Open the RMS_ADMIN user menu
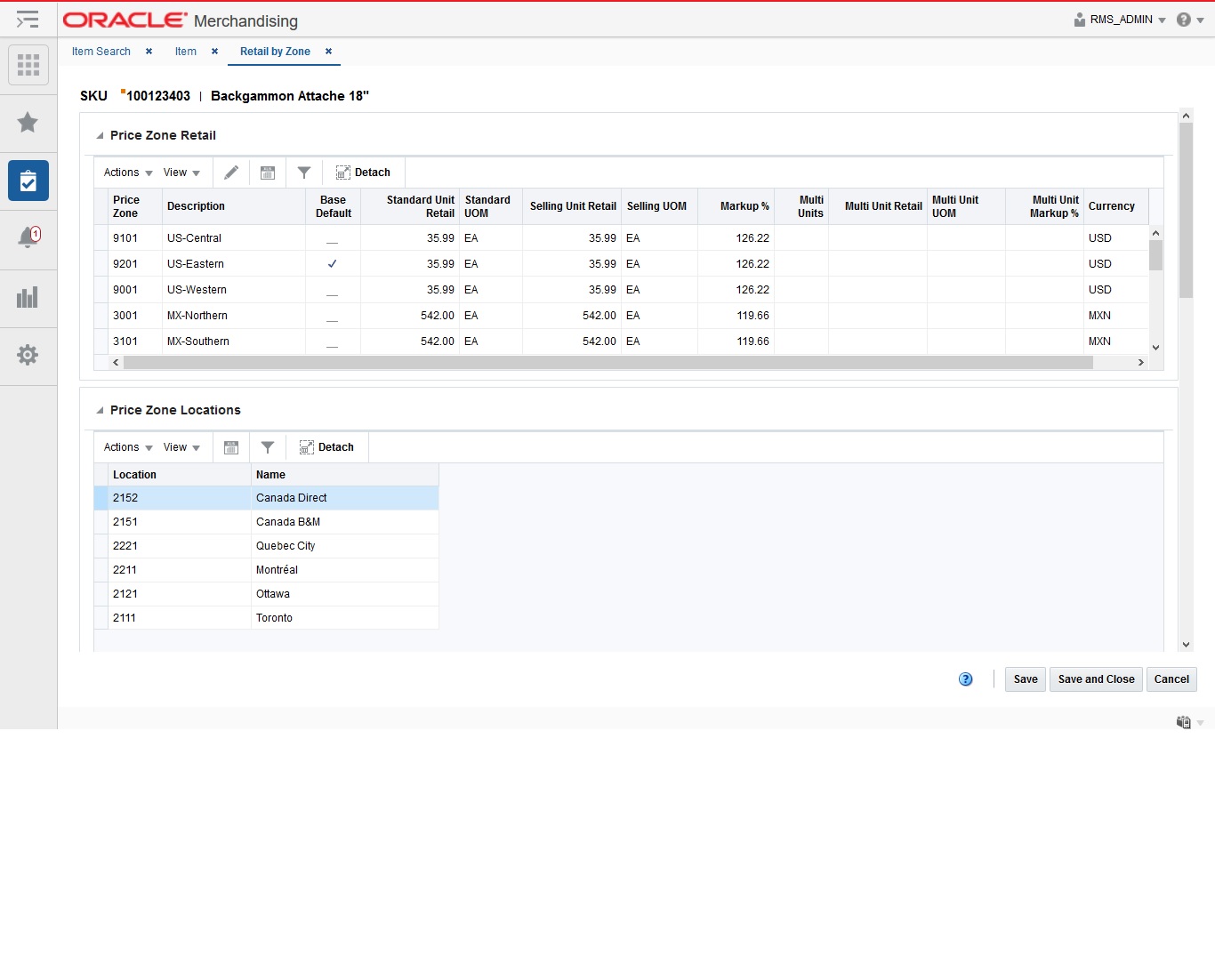 coord(1119,19)
